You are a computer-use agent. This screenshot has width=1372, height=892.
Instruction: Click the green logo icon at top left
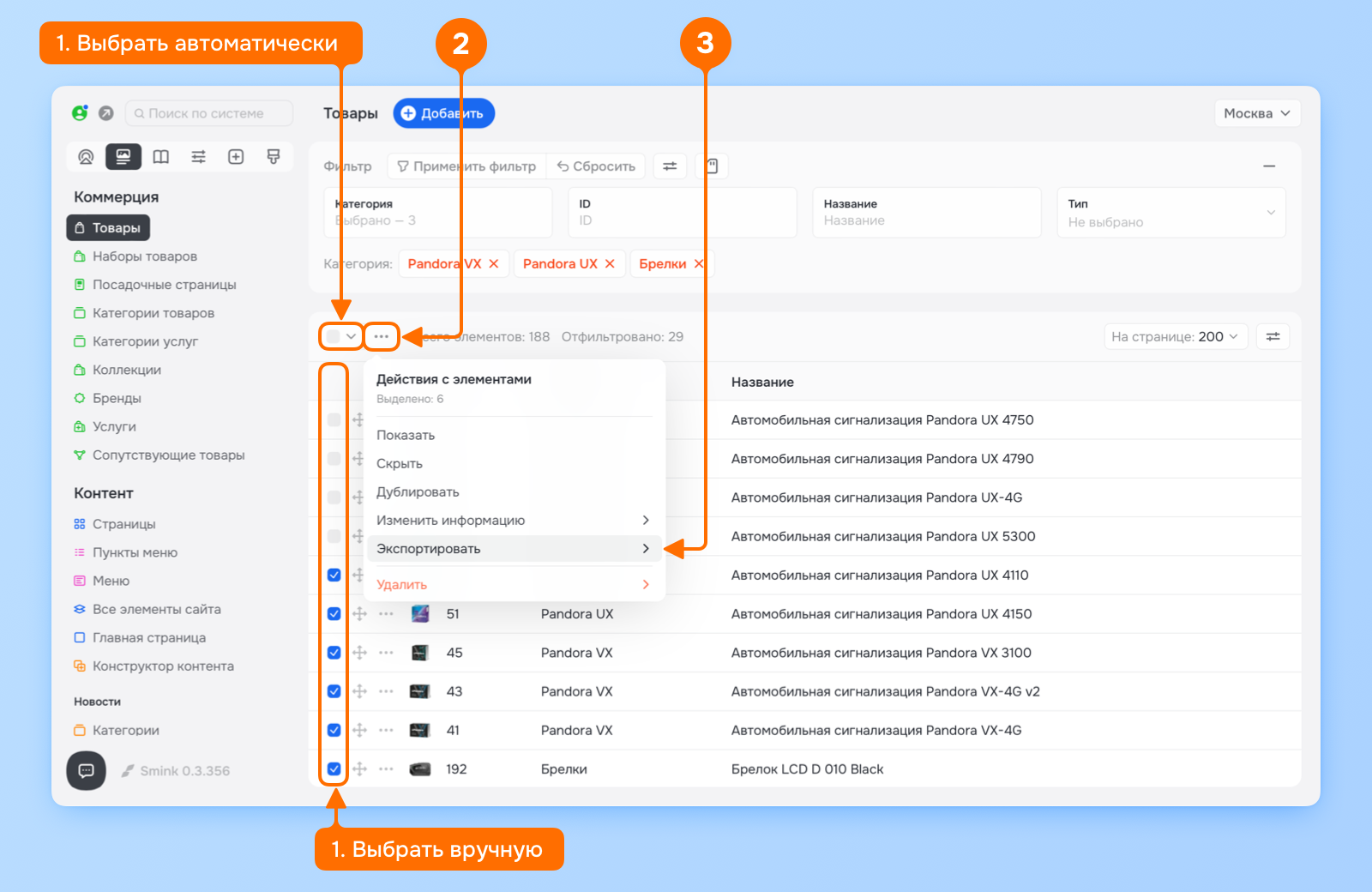click(x=80, y=113)
